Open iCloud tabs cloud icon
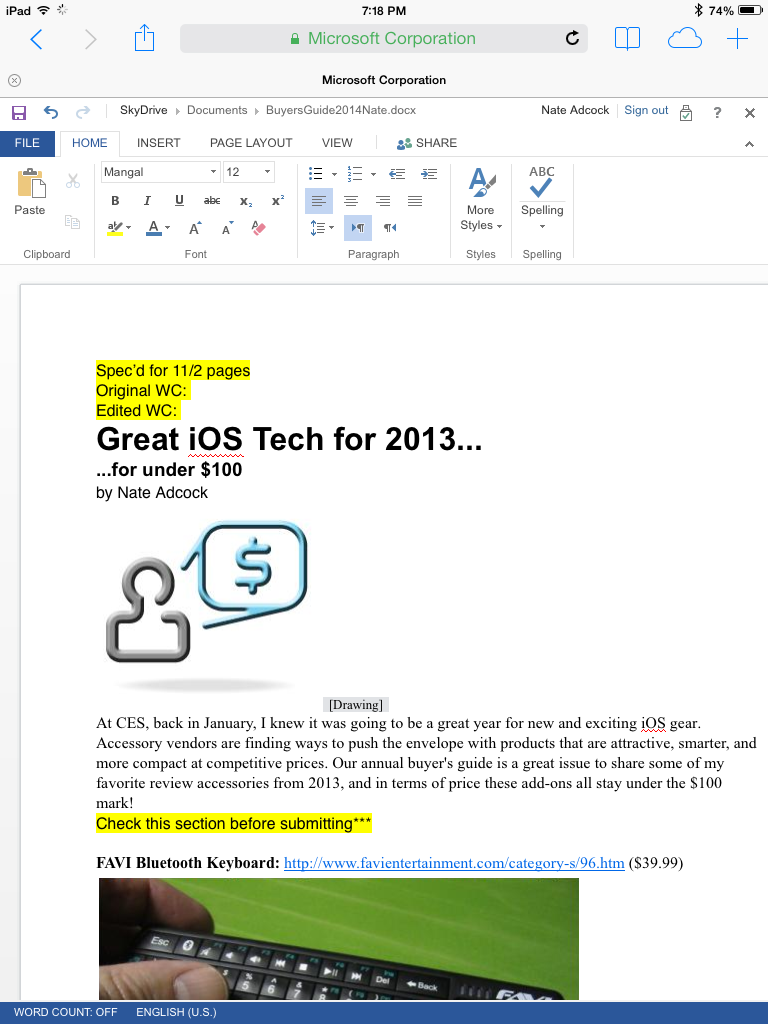The height and width of the screenshot is (1024, 768). click(x=684, y=39)
